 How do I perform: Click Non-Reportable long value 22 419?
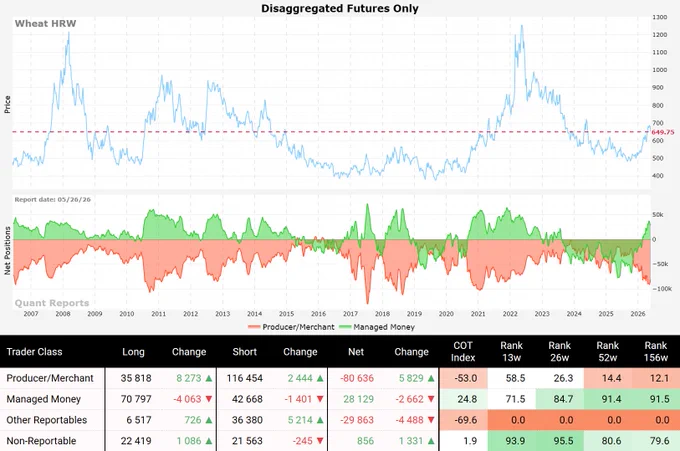[136, 441]
